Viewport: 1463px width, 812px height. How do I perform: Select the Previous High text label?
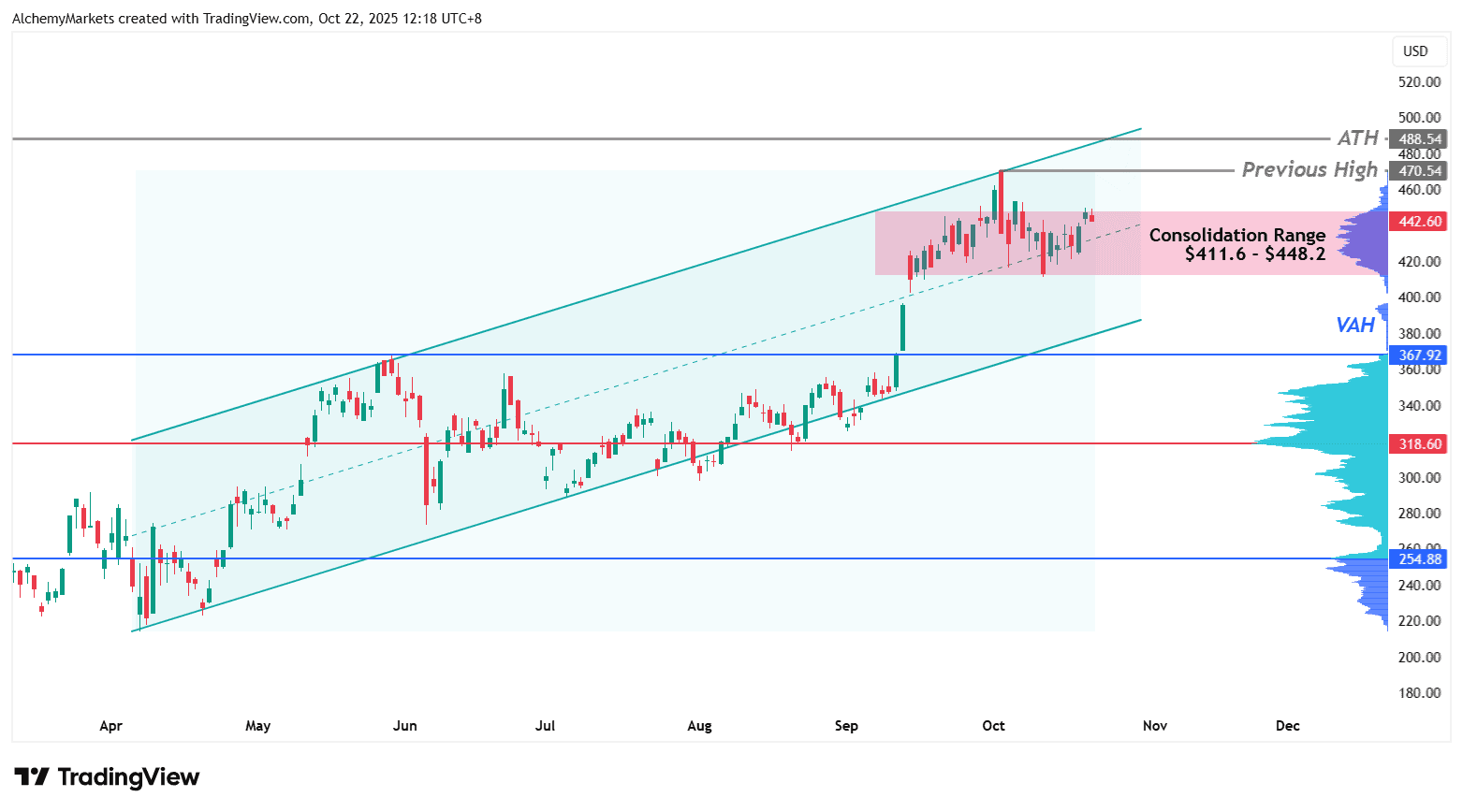[1309, 170]
